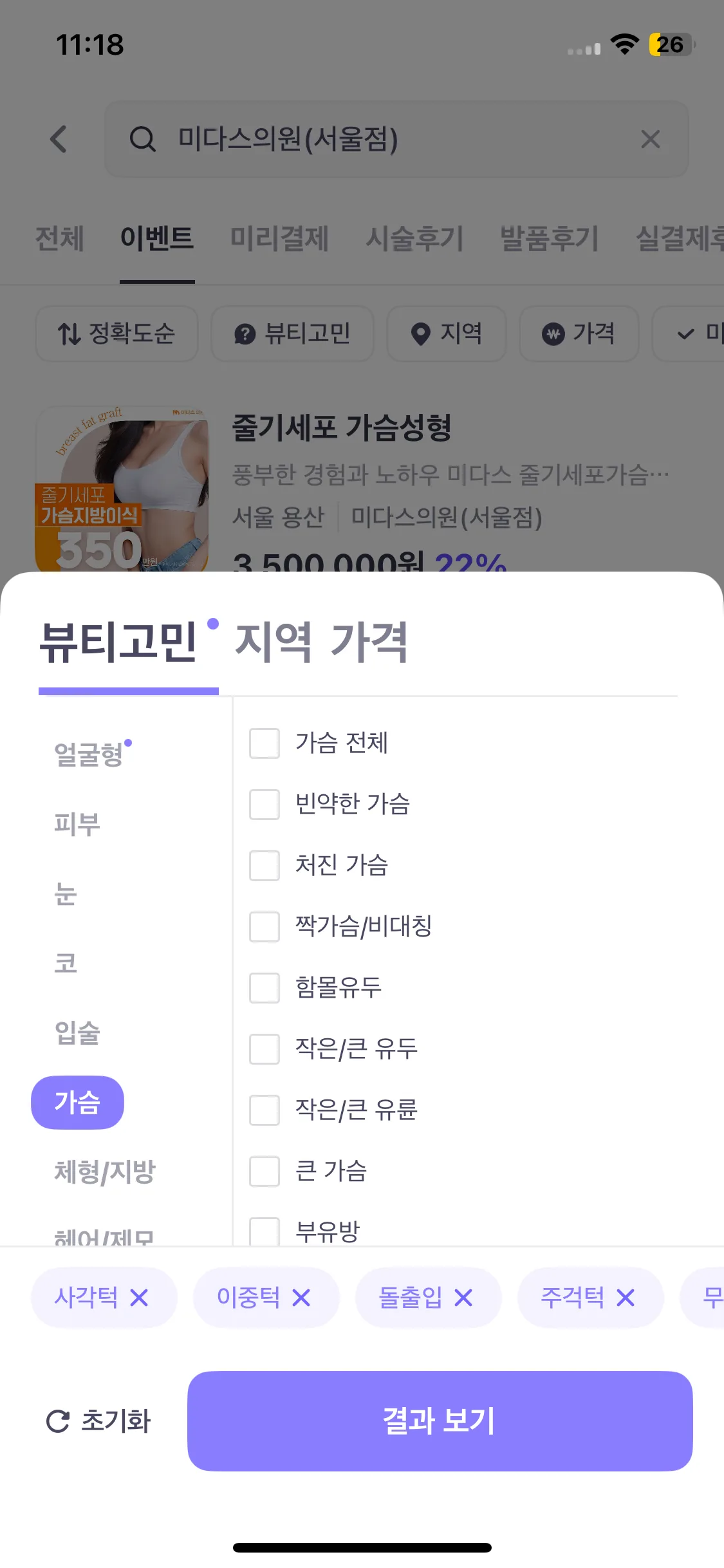This screenshot has height=1568, width=724.
Task: Remove the 돌출입 filter chip
Action: 463,1298
